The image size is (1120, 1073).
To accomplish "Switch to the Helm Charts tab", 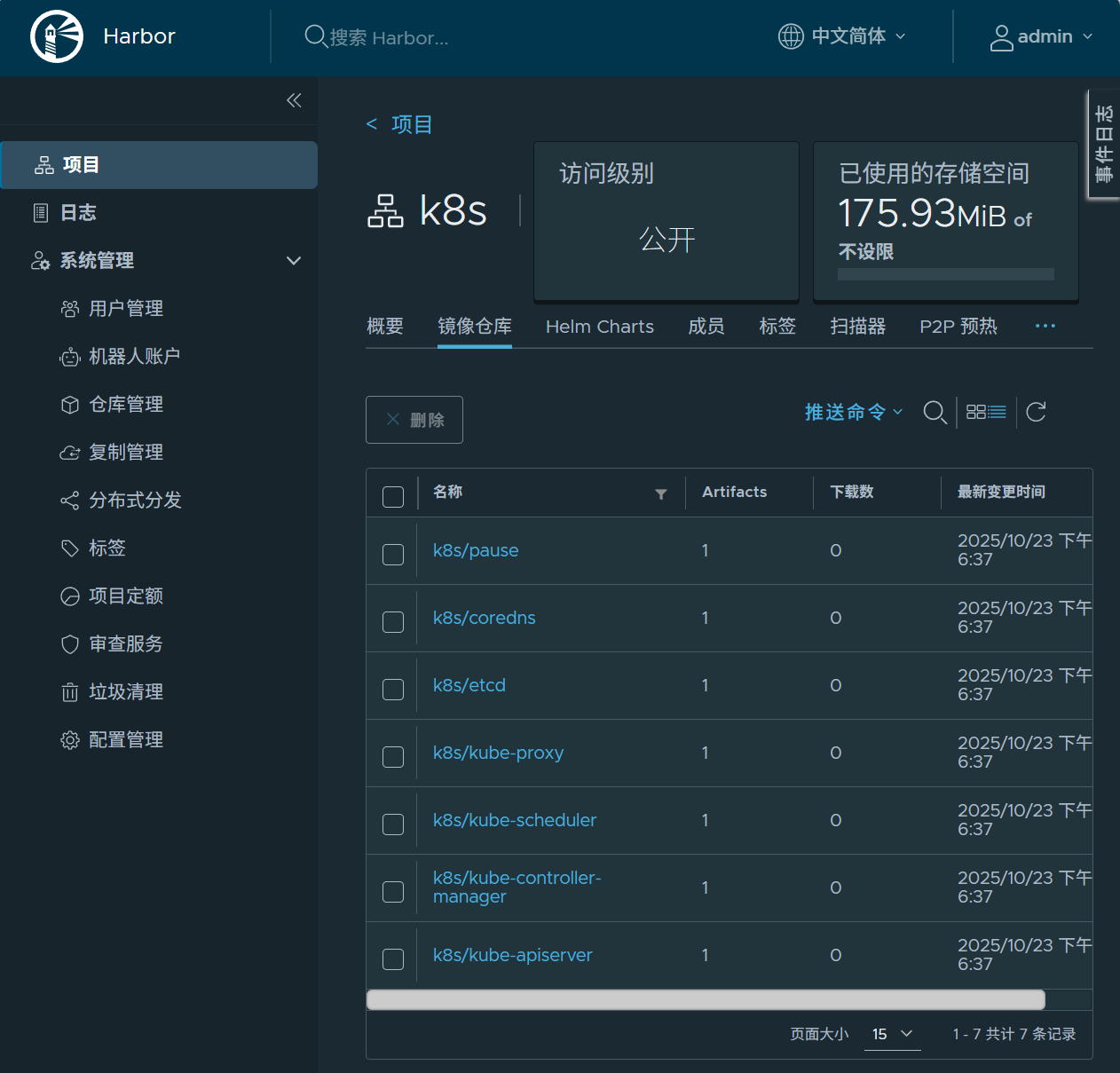I will [600, 327].
